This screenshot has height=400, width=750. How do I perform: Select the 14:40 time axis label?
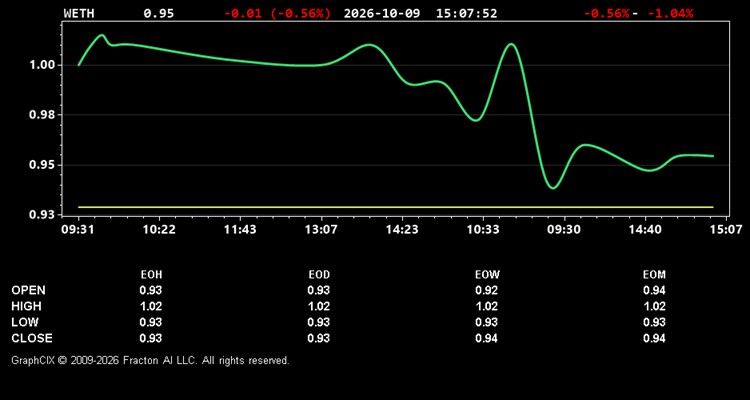645,230
